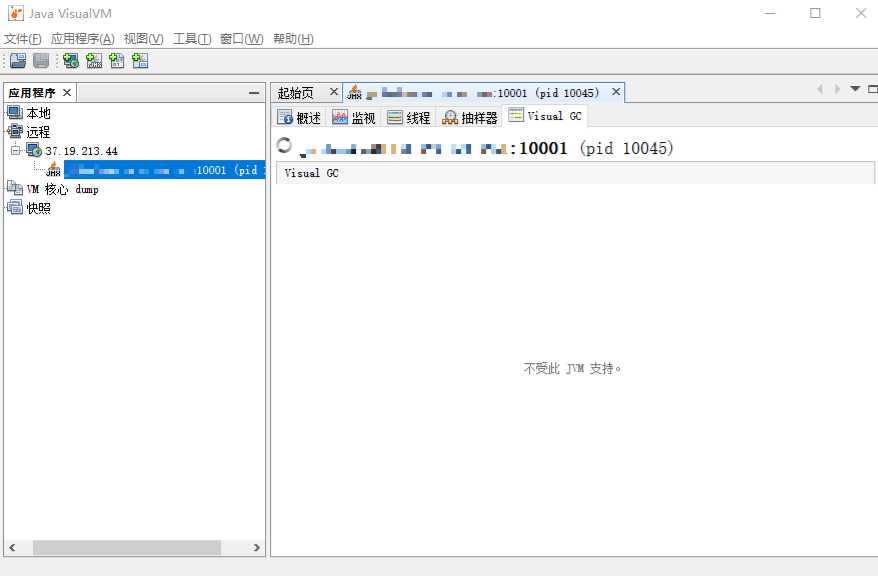This screenshot has height=576, width=878.
Task: Click the Java VisualVM title bar icon
Action: click(x=16, y=13)
